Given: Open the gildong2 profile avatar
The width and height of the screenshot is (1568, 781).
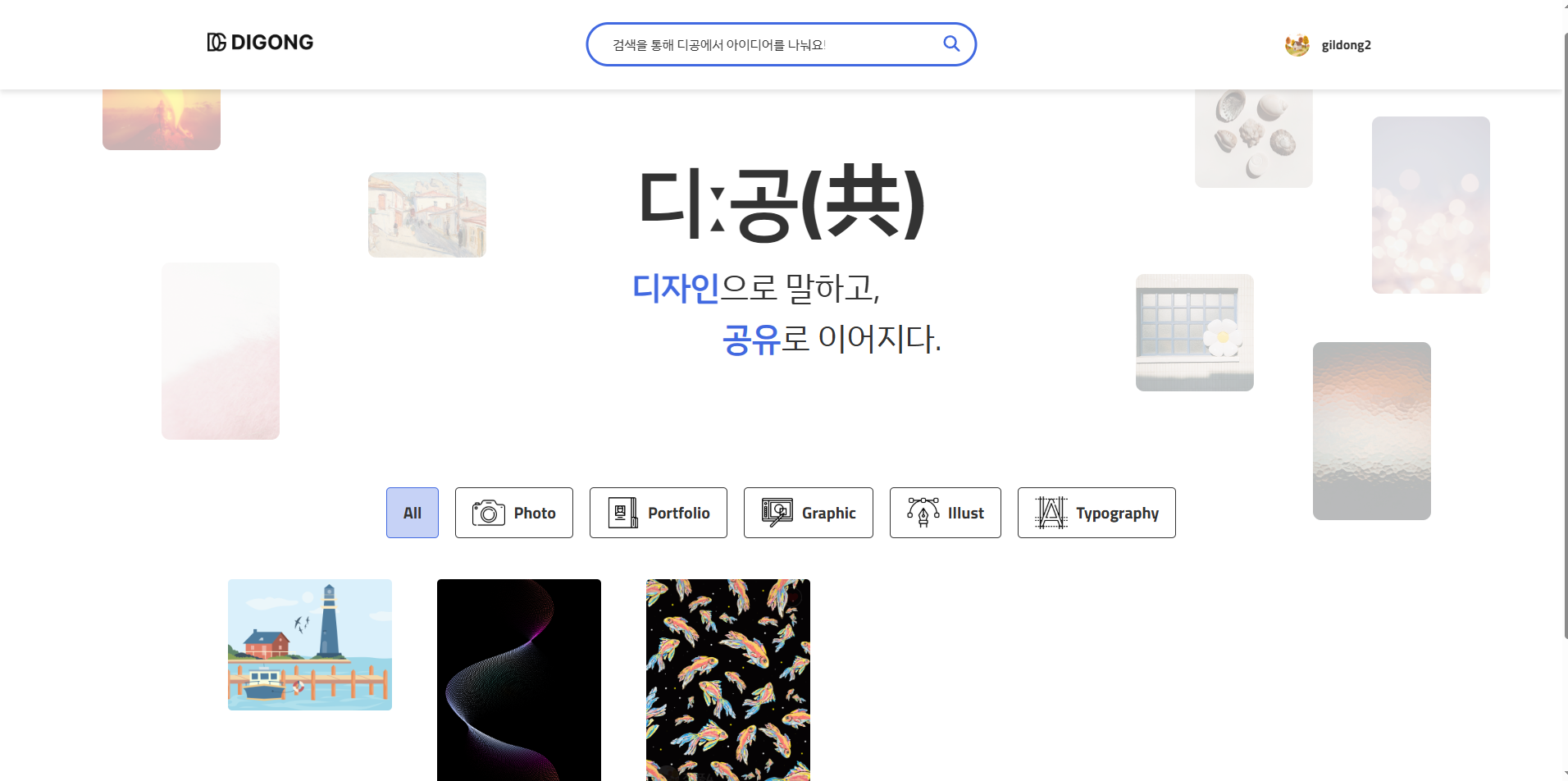Looking at the screenshot, I should coord(1297,44).
